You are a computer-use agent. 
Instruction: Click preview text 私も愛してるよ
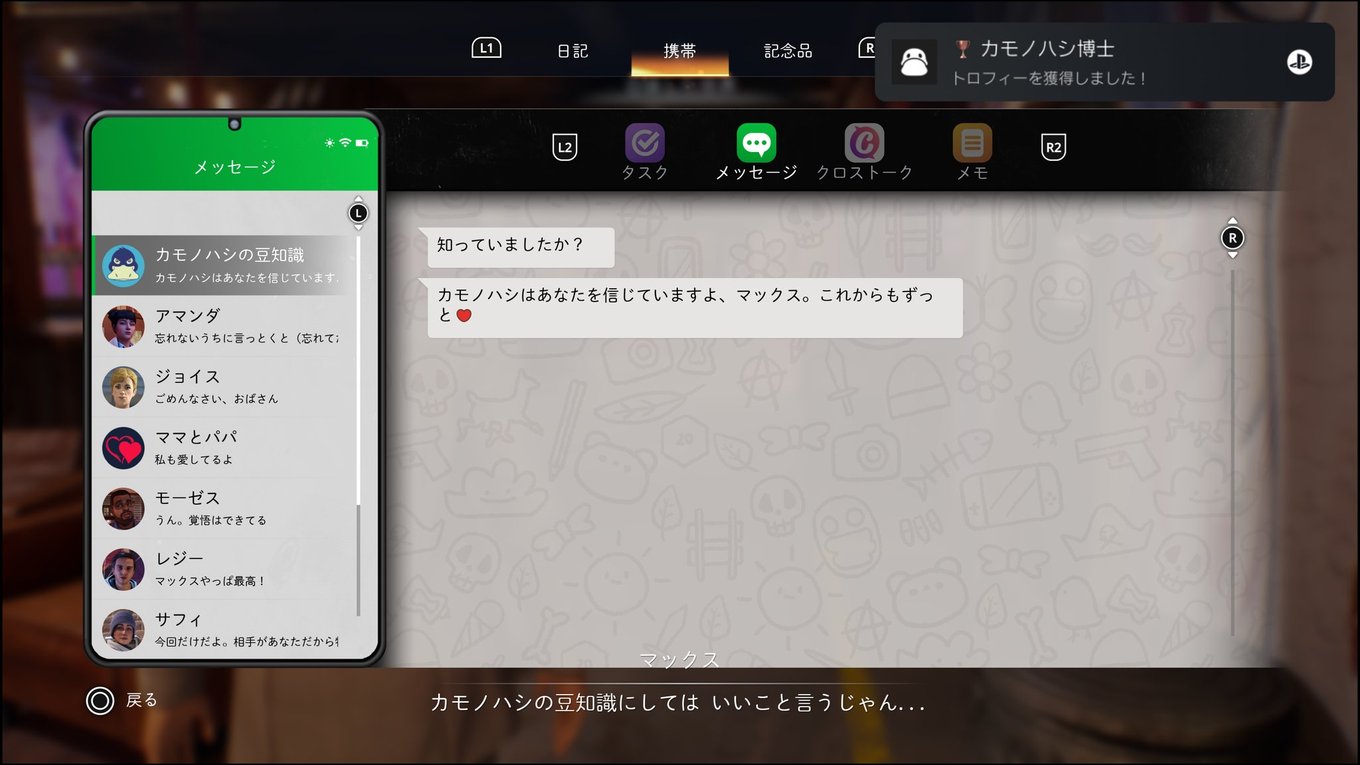pyautogui.click(x=194, y=460)
